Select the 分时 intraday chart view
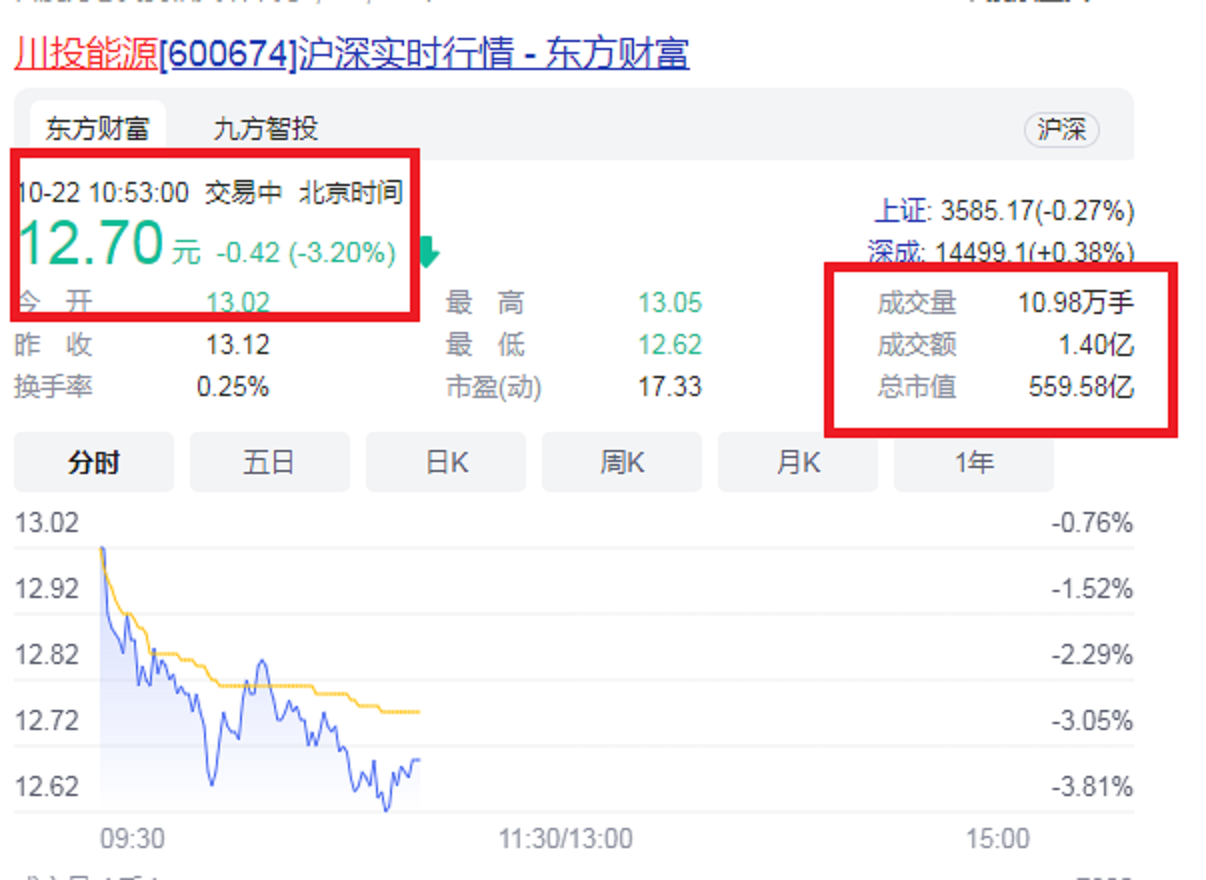Screen dimensions: 1206x880 click(x=93, y=461)
